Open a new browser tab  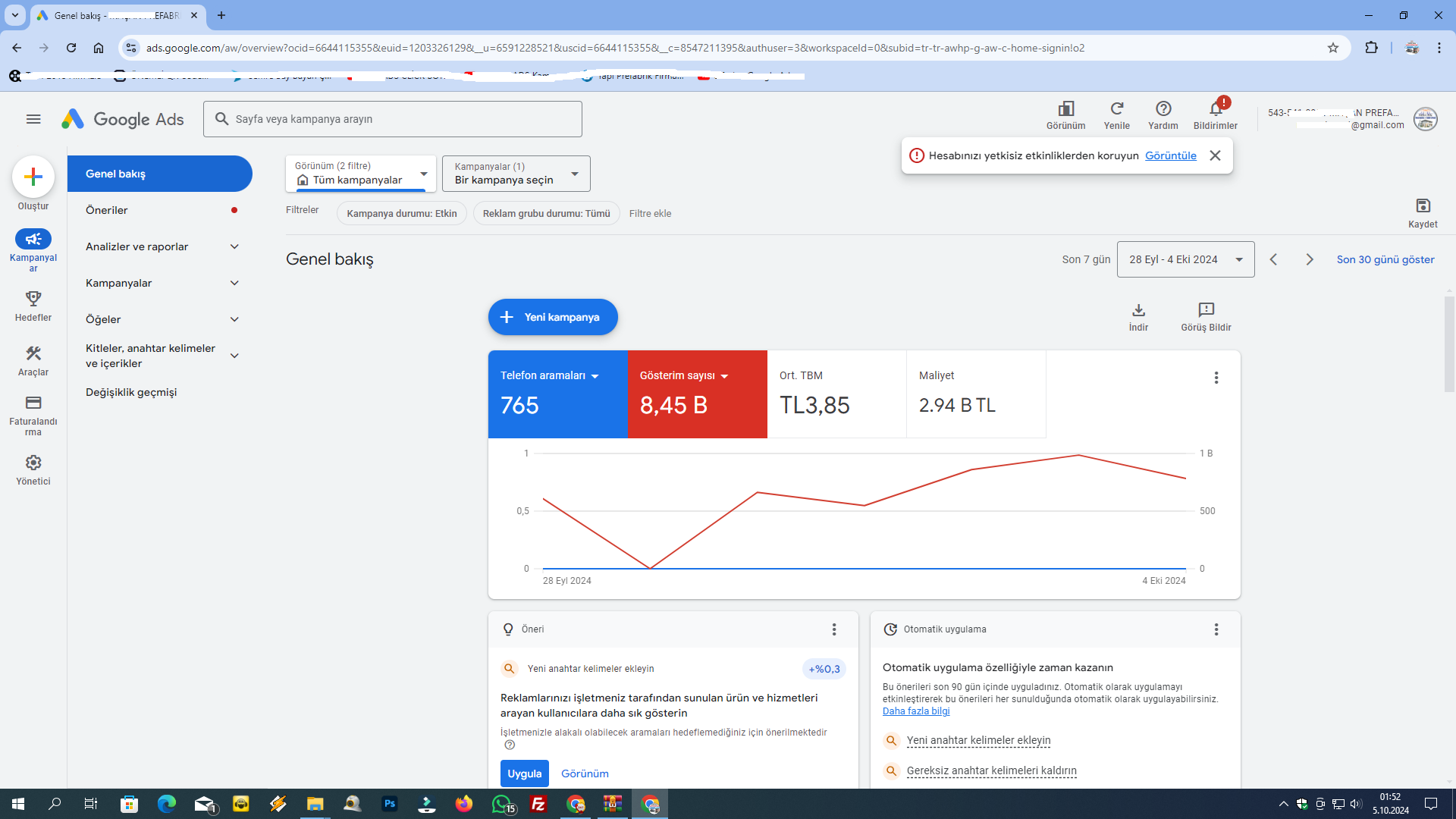click(221, 15)
